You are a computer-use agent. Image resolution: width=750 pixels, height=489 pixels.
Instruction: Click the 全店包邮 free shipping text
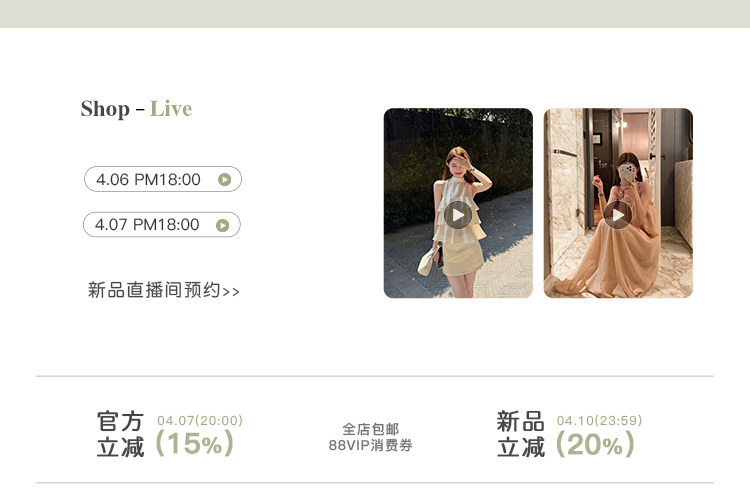[x=371, y=429]
